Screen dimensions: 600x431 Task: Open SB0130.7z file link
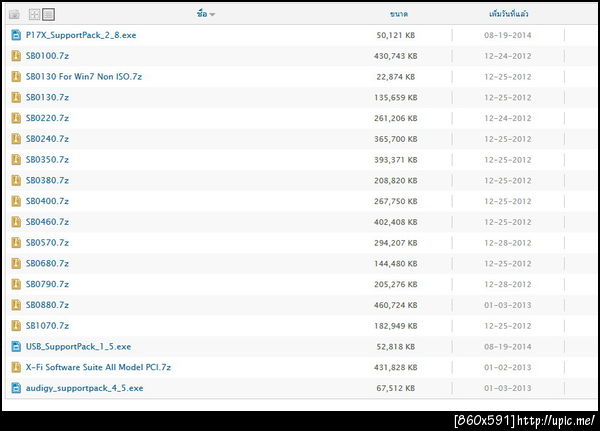[47, 97]
